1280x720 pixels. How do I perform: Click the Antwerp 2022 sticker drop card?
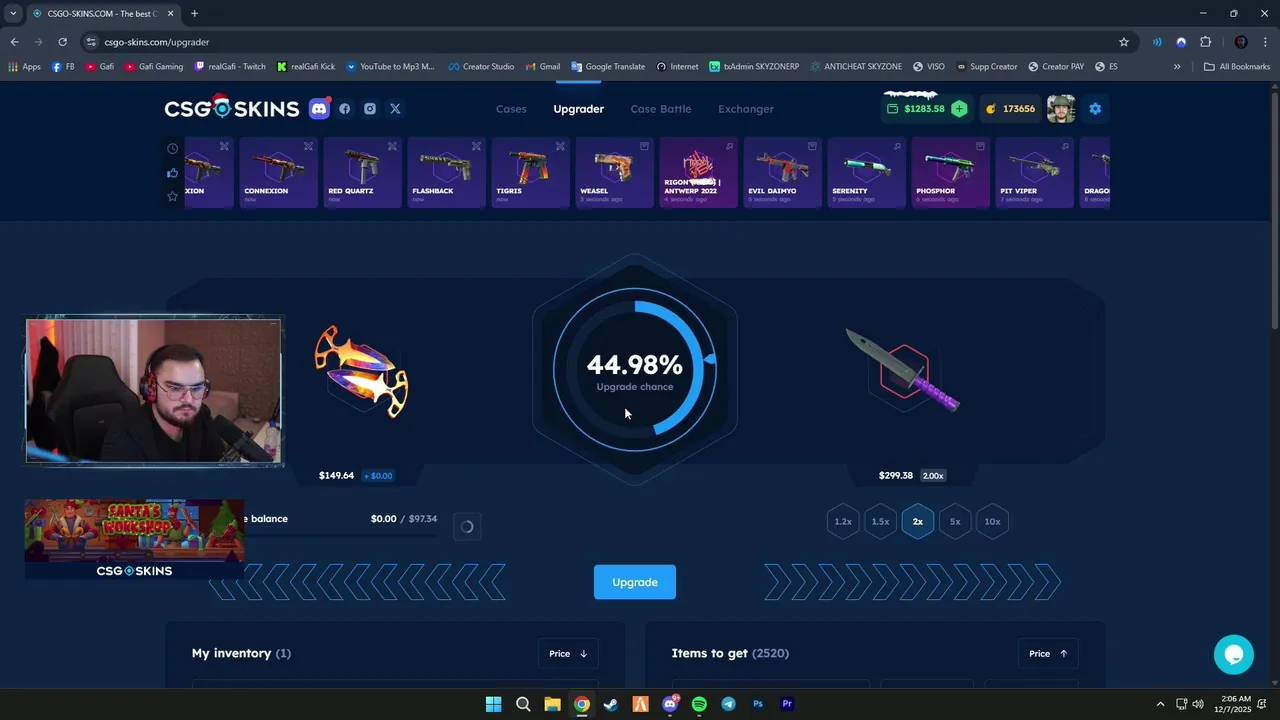698,172
